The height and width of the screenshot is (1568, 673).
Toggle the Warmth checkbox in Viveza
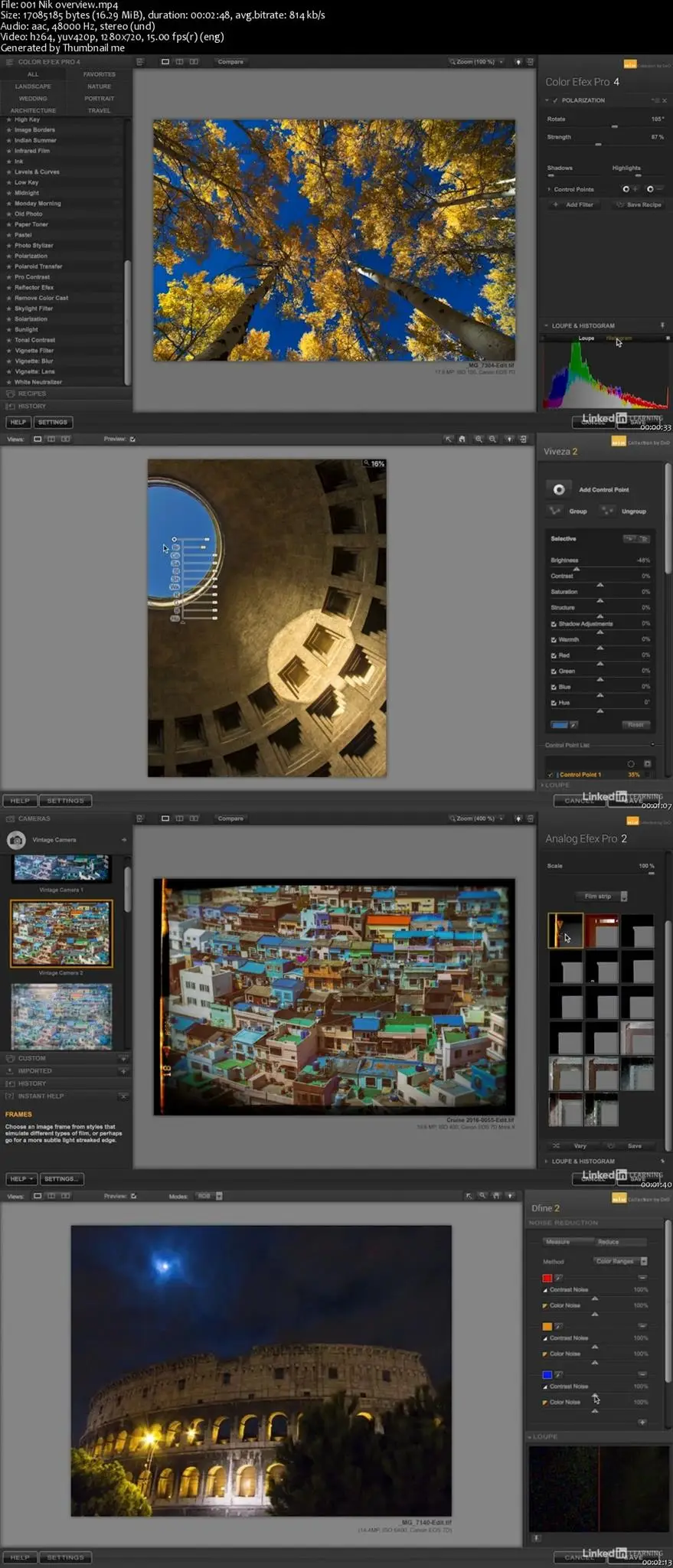[554, 639]
